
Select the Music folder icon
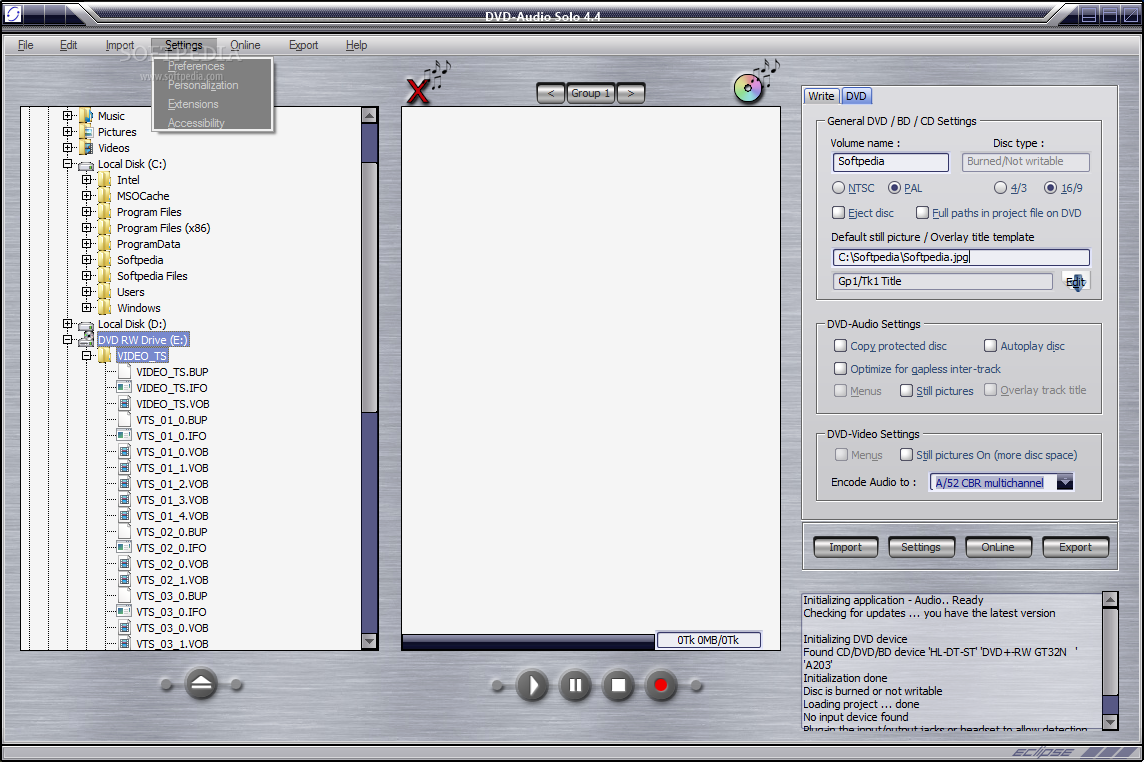click(87, 115)
